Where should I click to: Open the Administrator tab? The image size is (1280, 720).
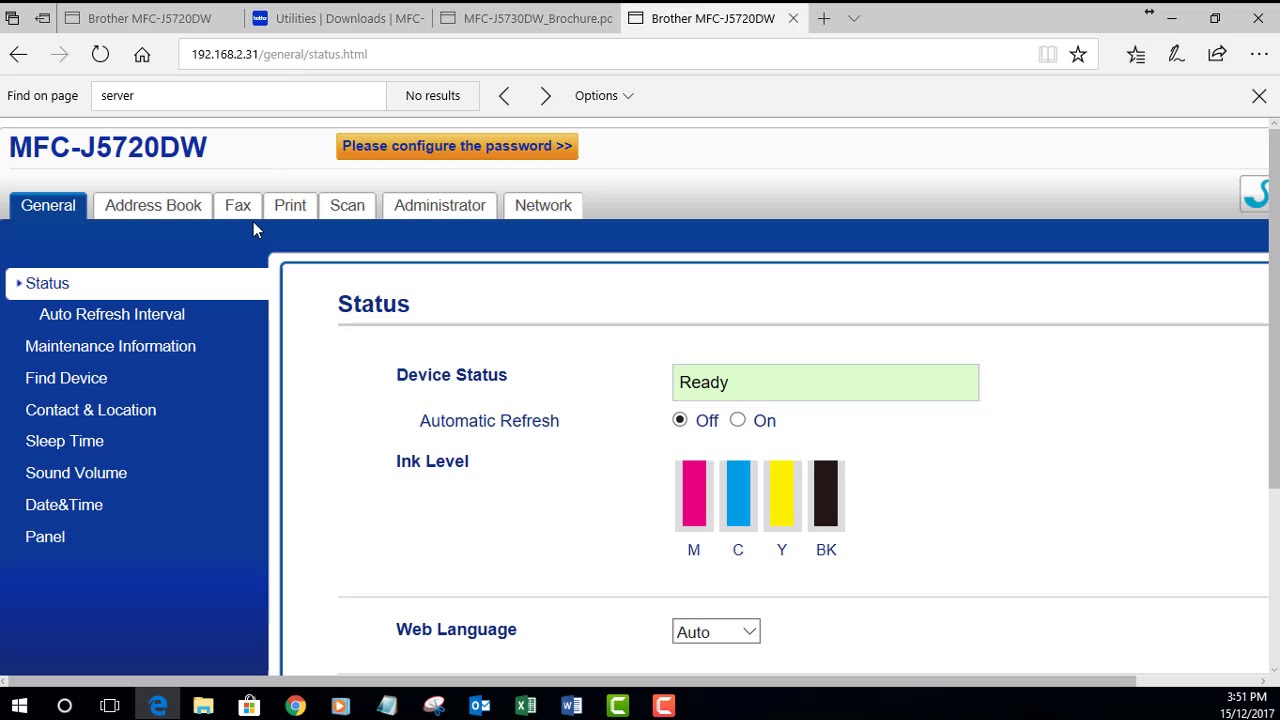(x=440, y=205)
